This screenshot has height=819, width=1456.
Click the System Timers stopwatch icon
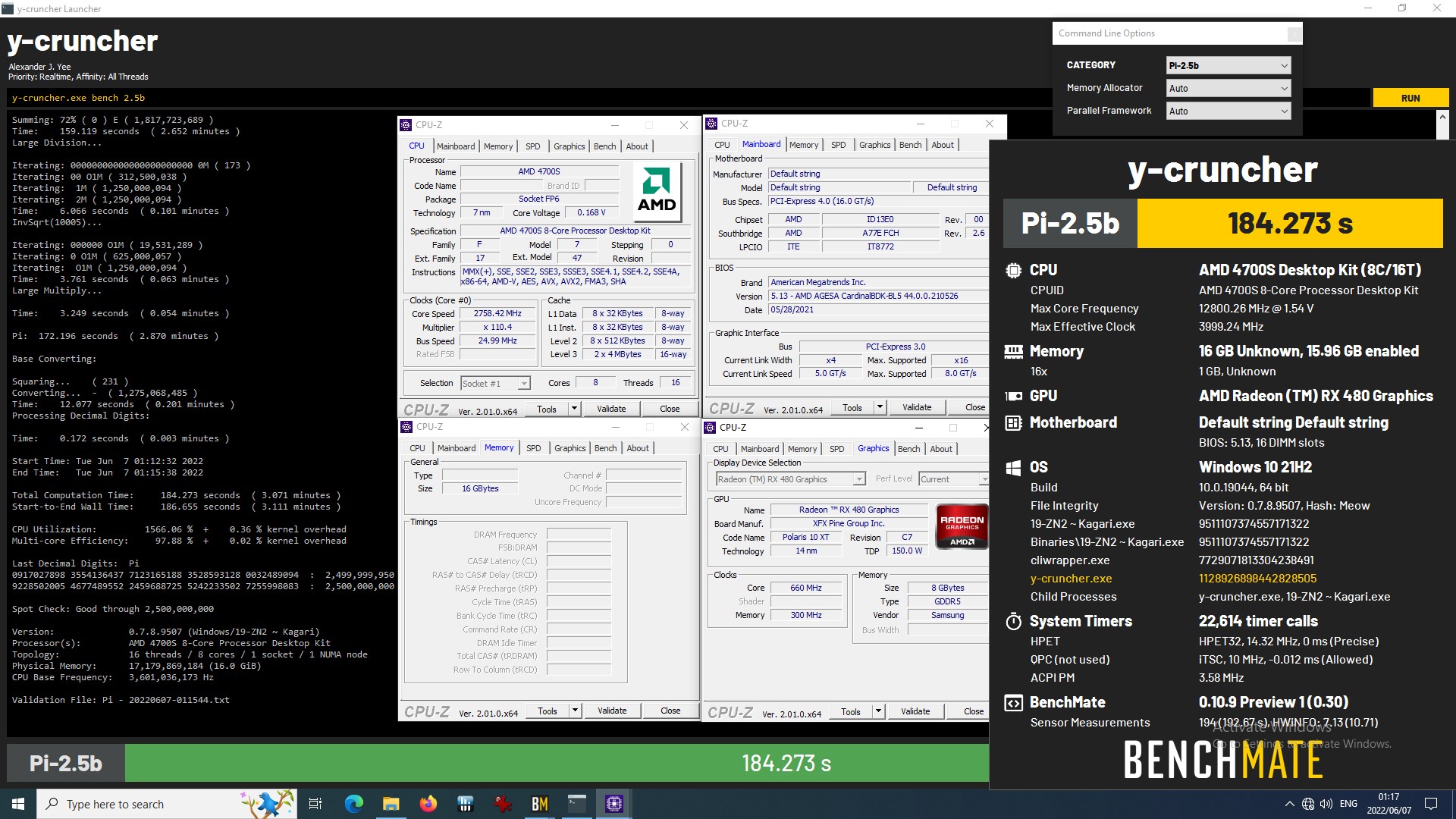coord(1013,622)
